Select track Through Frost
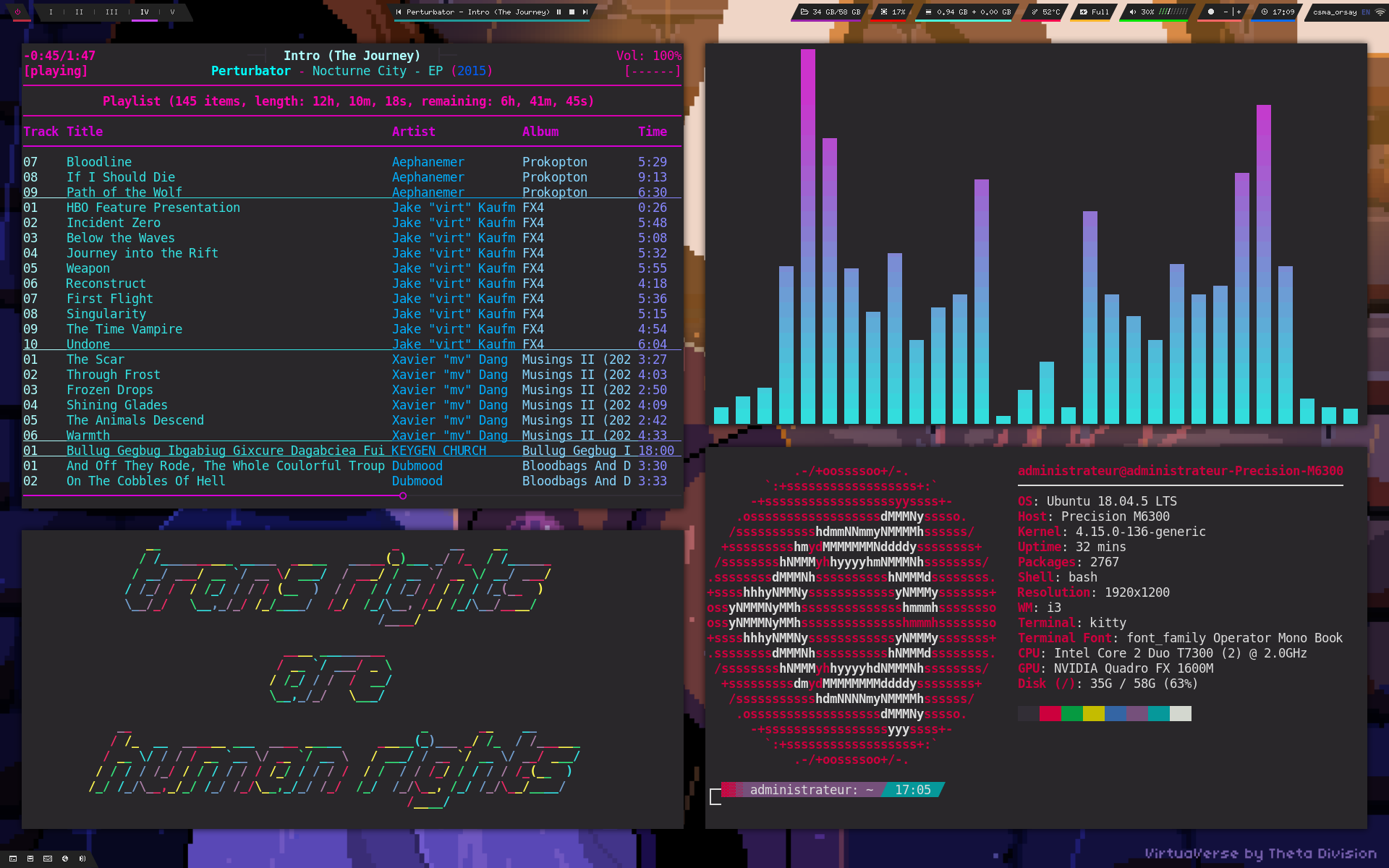This screenshot has height=868, width=1389. pyautogui.click(x=352, y=375)
